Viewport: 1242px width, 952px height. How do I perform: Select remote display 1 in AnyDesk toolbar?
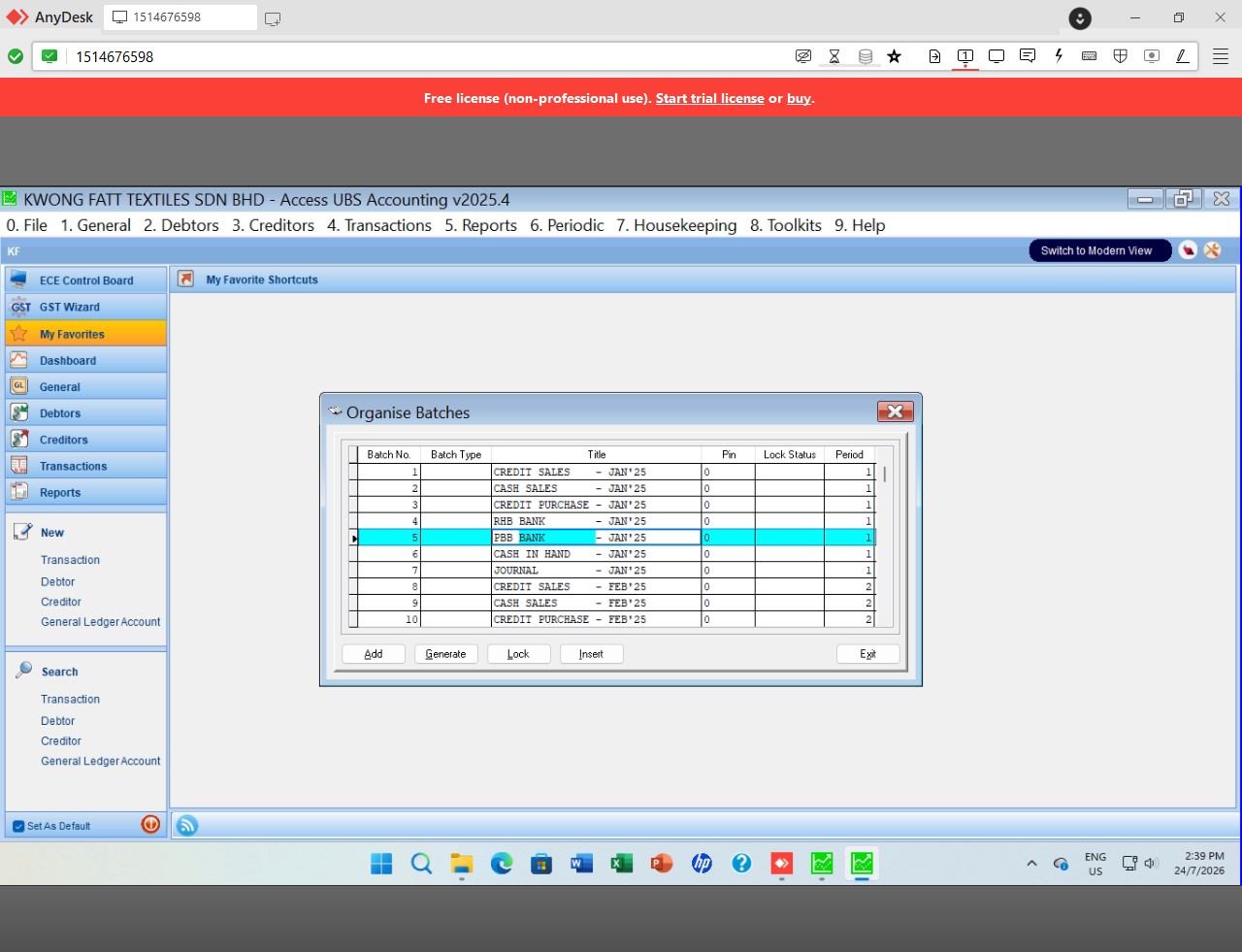pyautogui.click(x=965, y=56)
